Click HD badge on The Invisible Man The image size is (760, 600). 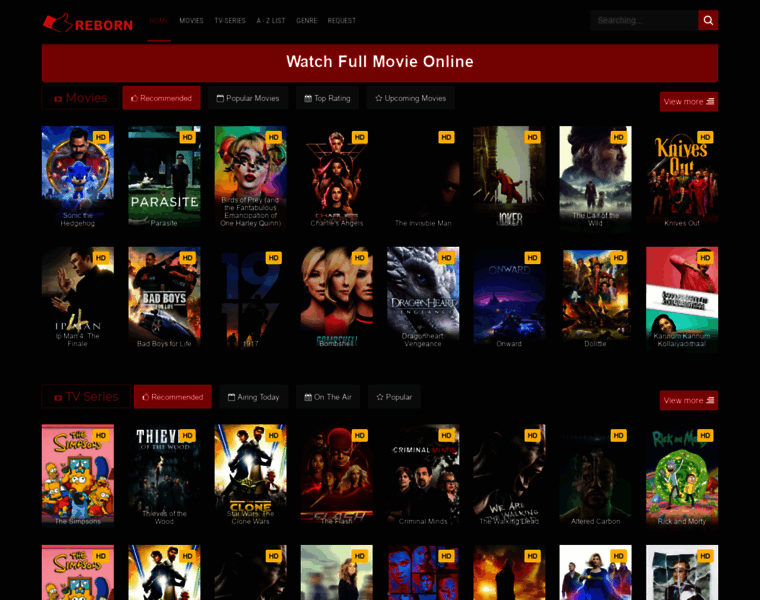(446, 137)
